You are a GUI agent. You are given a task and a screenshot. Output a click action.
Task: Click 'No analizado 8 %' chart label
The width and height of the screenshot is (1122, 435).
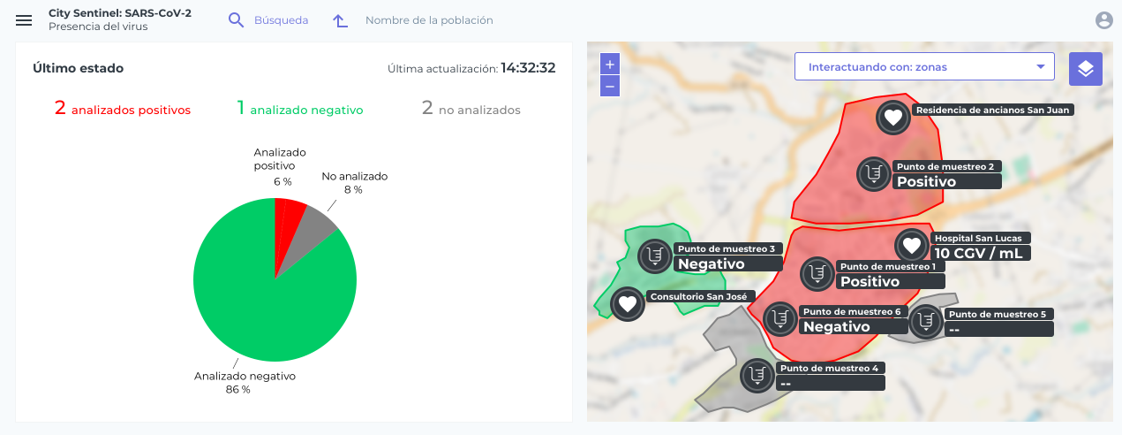click(354, 182)
